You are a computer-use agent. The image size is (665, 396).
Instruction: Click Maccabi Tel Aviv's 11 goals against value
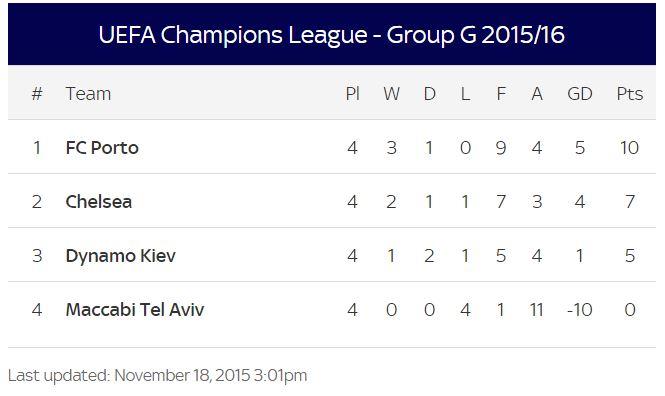(x=536, y=310)
